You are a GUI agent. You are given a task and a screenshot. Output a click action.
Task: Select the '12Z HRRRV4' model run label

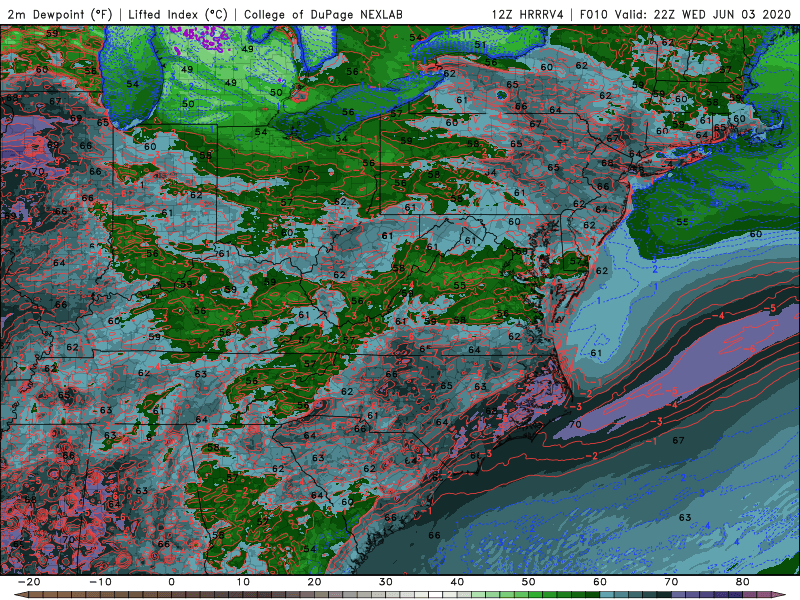[528, 14]
